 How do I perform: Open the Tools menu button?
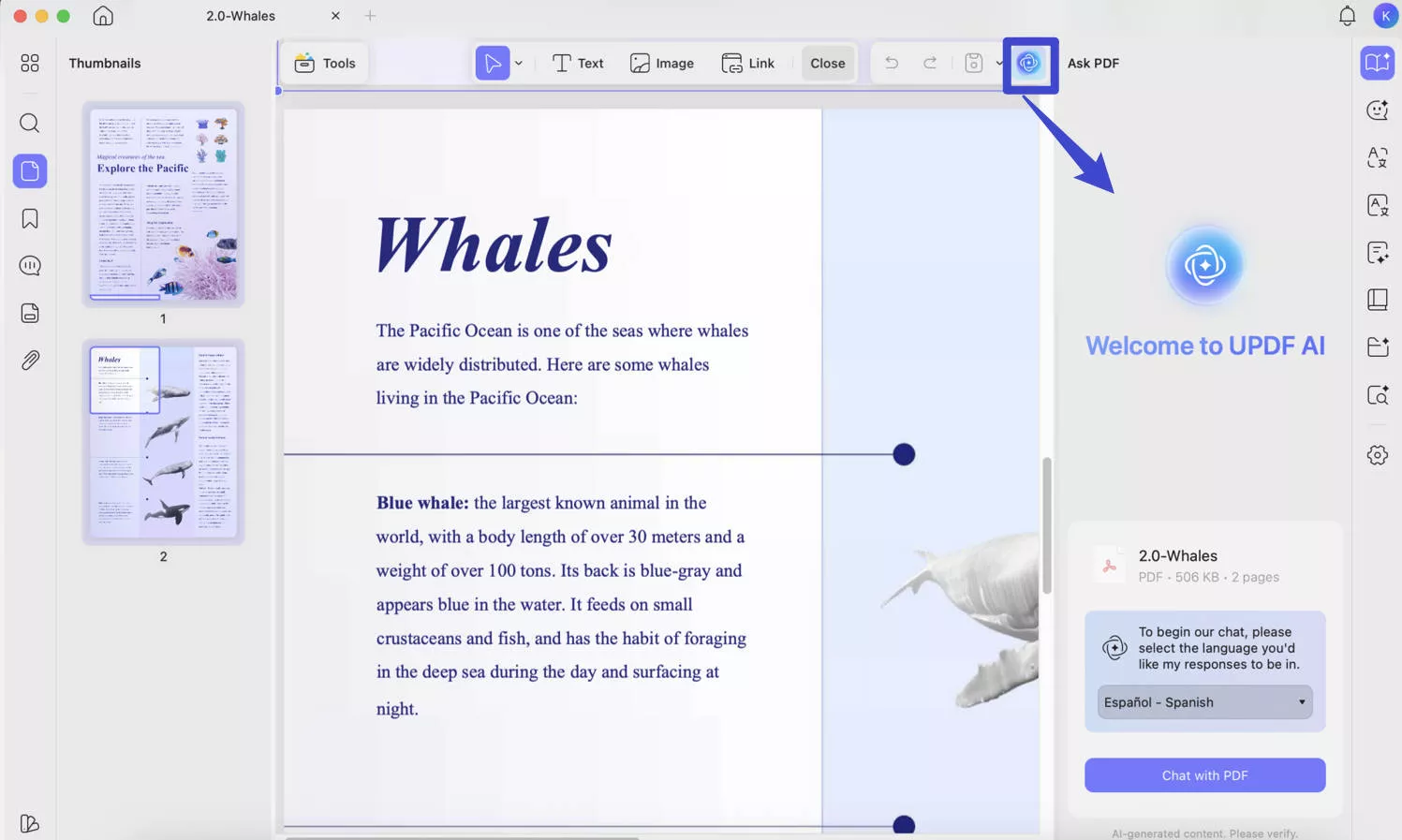click(325, 63)
